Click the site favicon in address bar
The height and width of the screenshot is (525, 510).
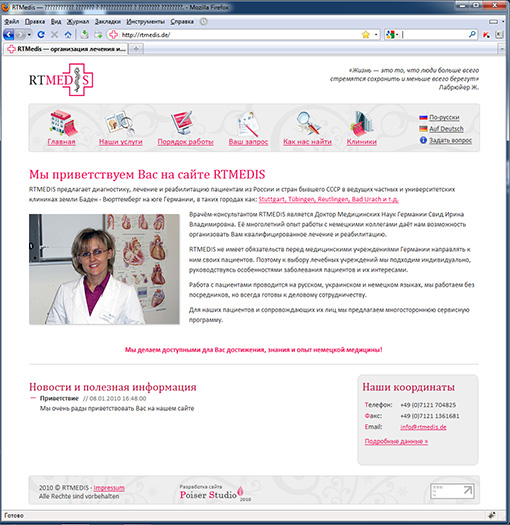click(114, 34)
